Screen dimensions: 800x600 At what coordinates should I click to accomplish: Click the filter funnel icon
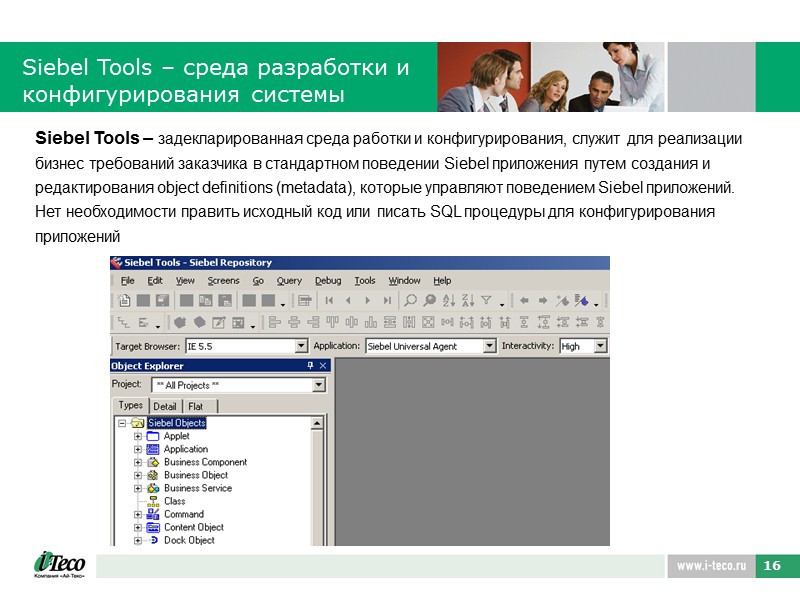pyautogui.click(x=486, y=301)
